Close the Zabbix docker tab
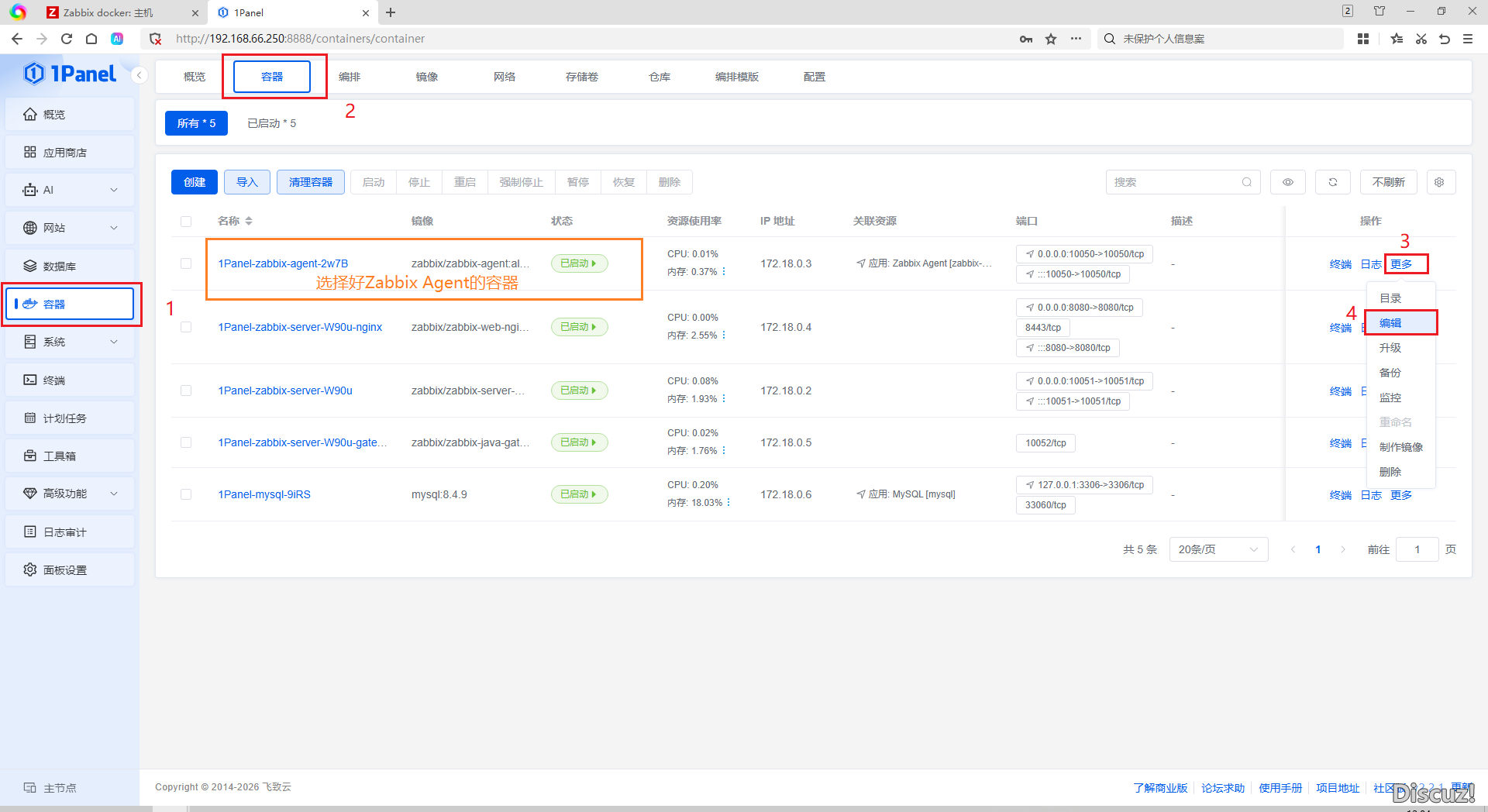 pos(195,12)
